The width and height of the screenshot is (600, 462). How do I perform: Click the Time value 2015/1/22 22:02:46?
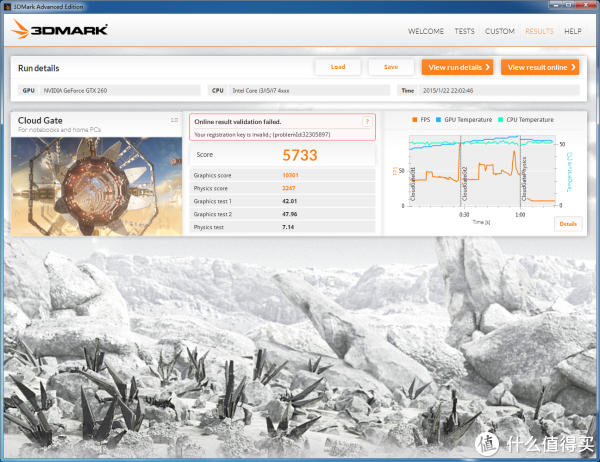point(448,91)
